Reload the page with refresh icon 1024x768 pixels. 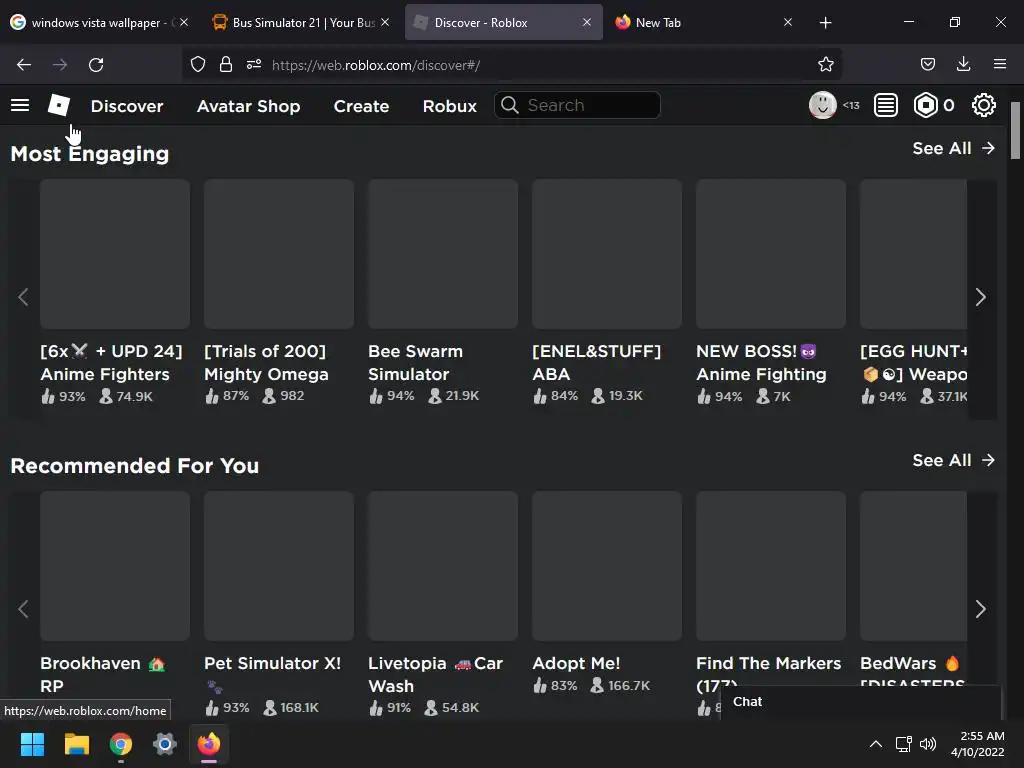pyautogui.click(x=96, y=65)
